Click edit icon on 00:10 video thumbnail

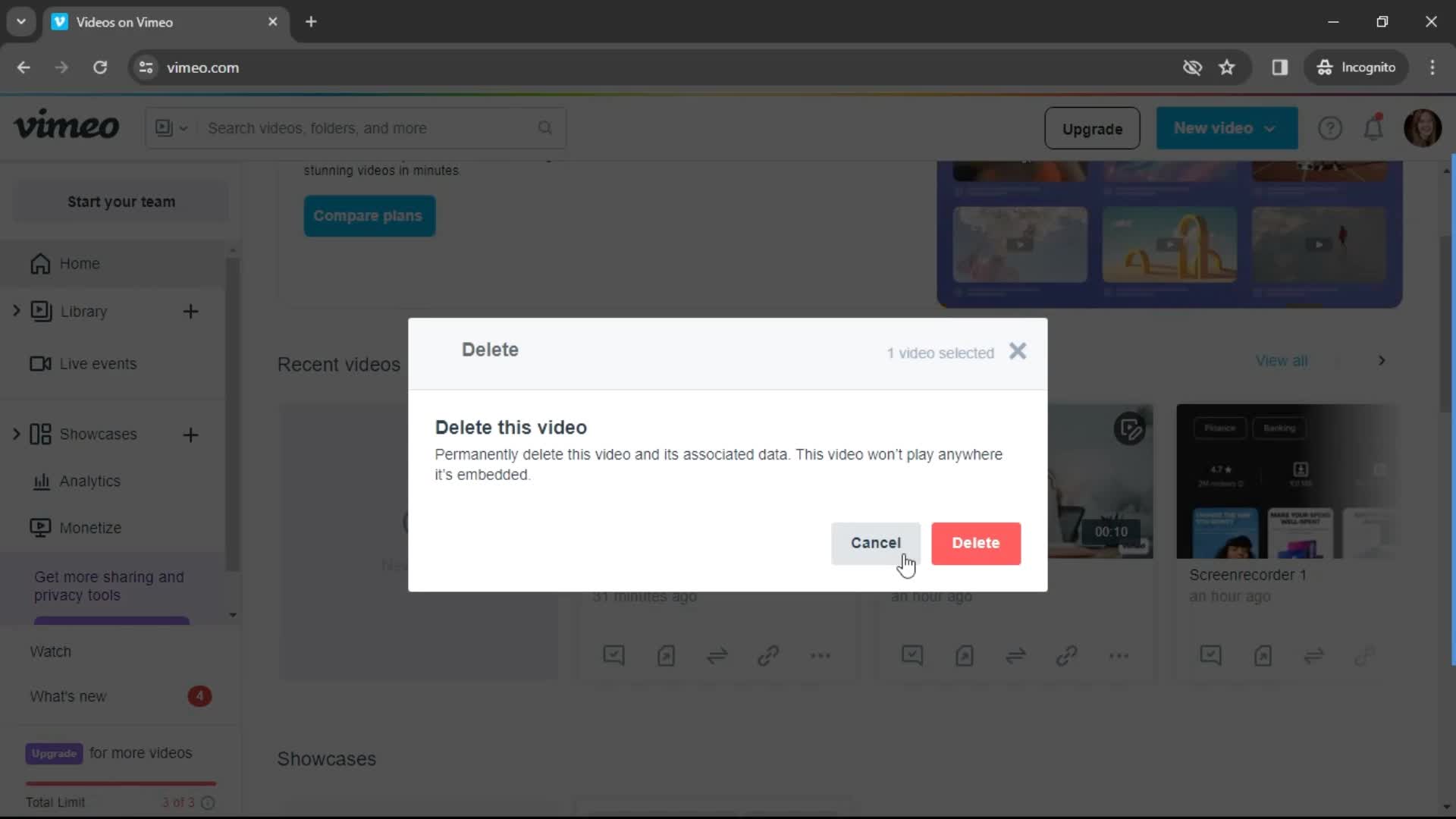tap(1130, 429)
